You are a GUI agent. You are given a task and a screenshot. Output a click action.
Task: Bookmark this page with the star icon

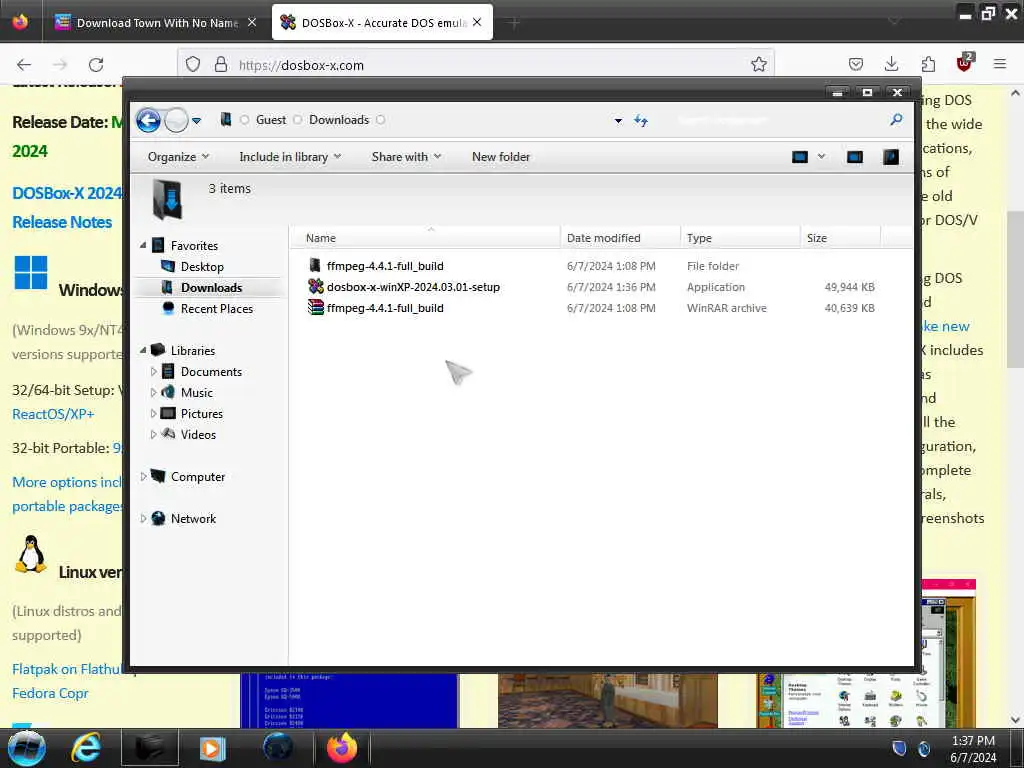(x=758, y=64)
